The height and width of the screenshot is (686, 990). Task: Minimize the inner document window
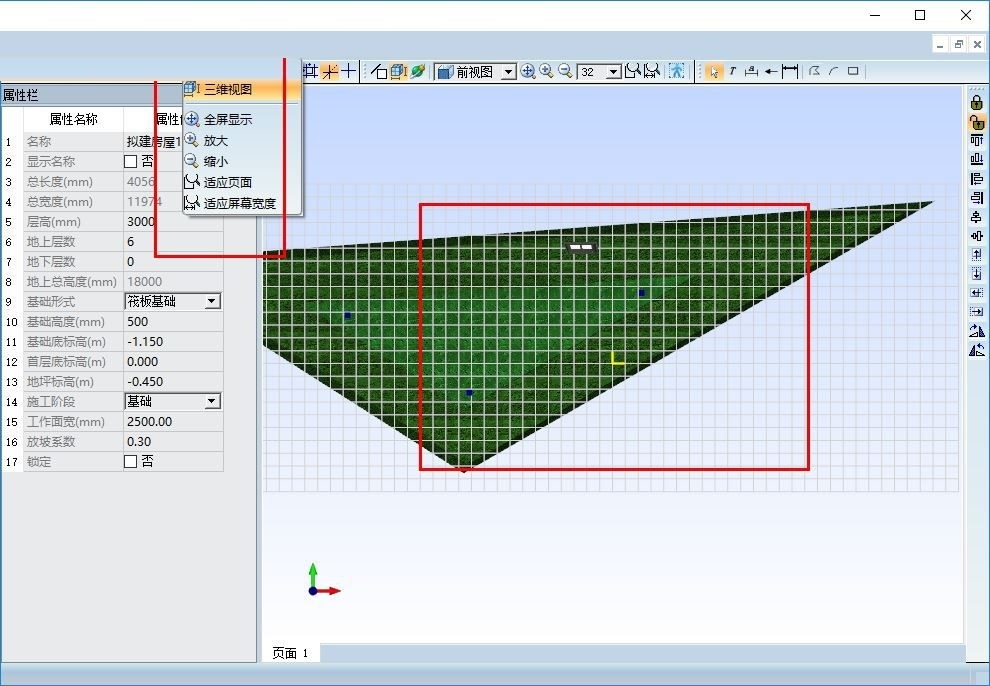pos(940,44)
